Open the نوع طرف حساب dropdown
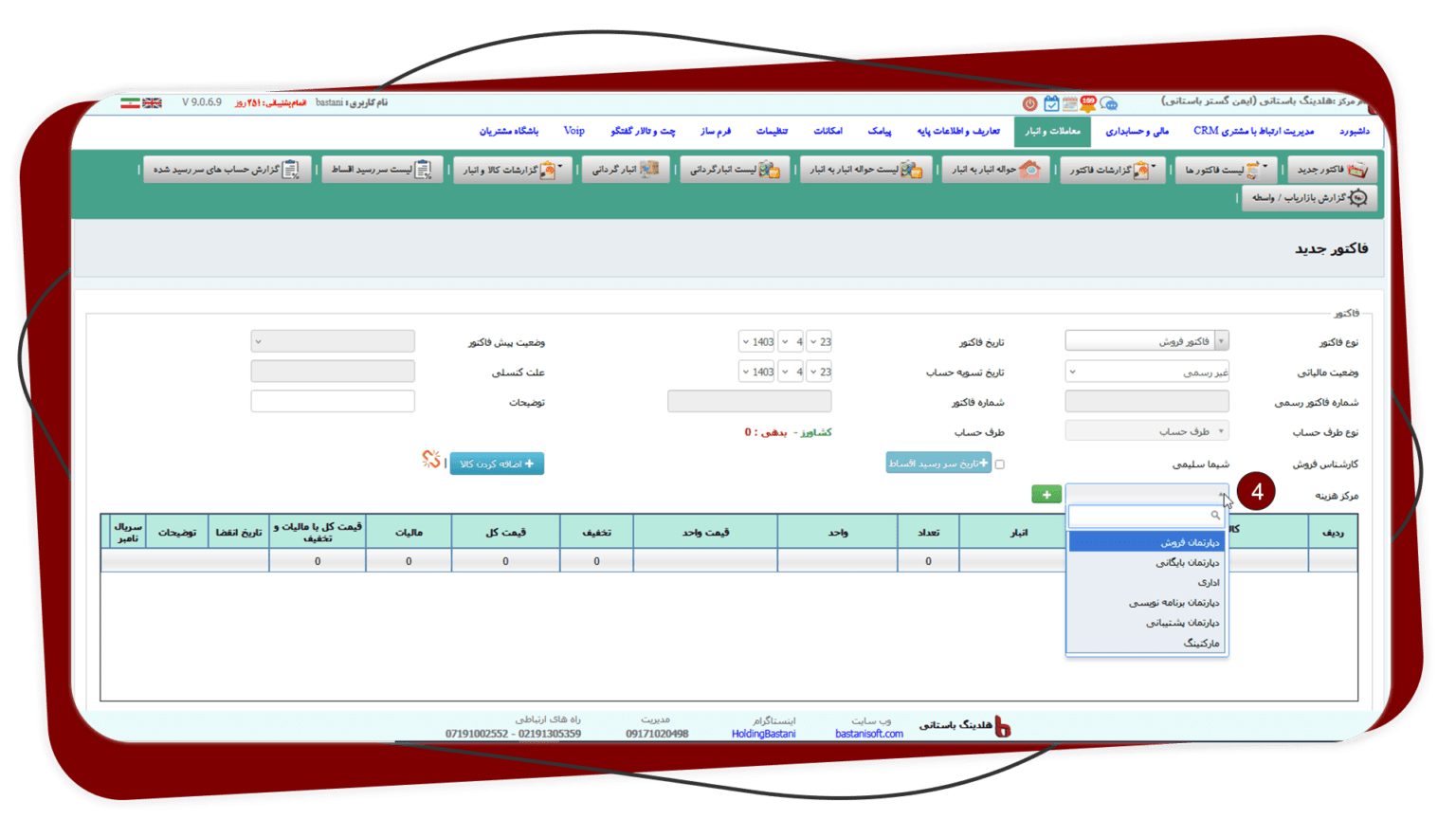The image size is (1456, 819). coord(1147,431)
